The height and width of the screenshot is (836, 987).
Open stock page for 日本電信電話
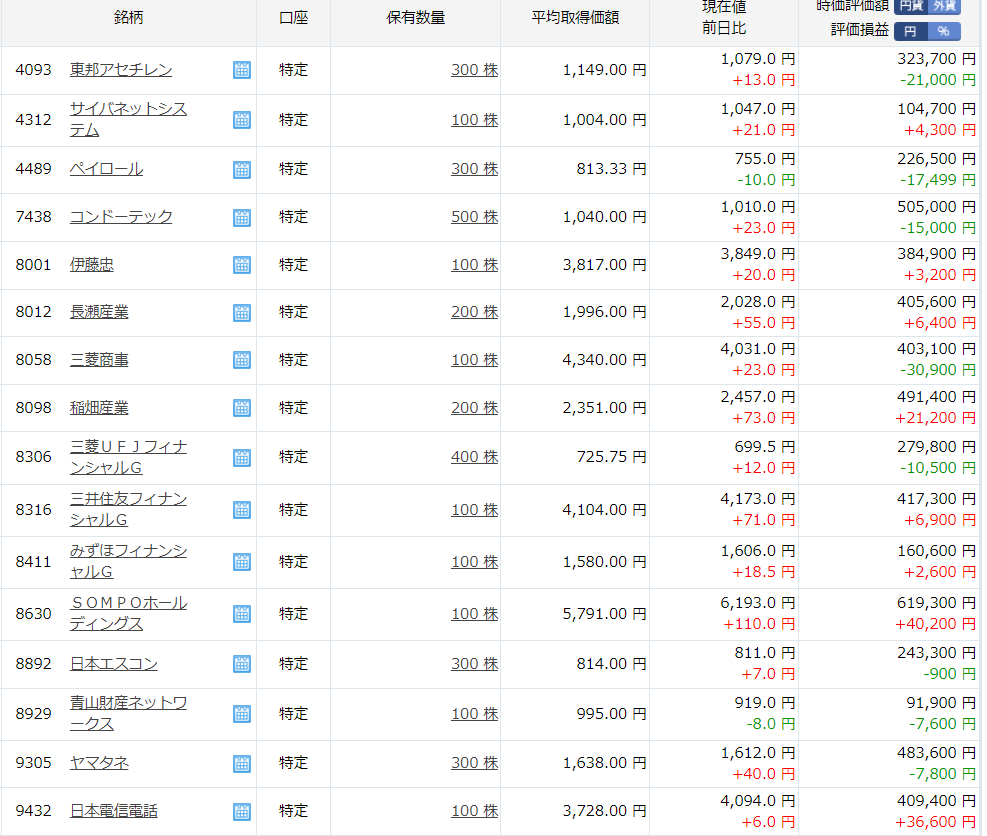[114, 810]
